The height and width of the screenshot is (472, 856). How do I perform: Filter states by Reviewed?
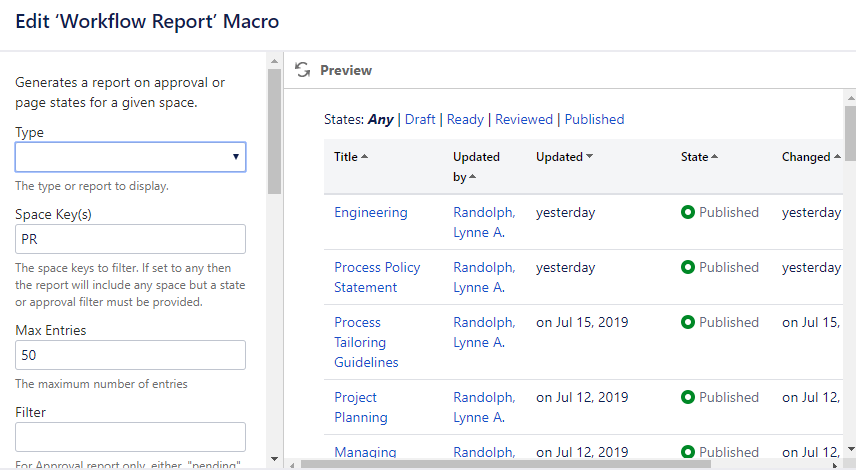point(524,119)
